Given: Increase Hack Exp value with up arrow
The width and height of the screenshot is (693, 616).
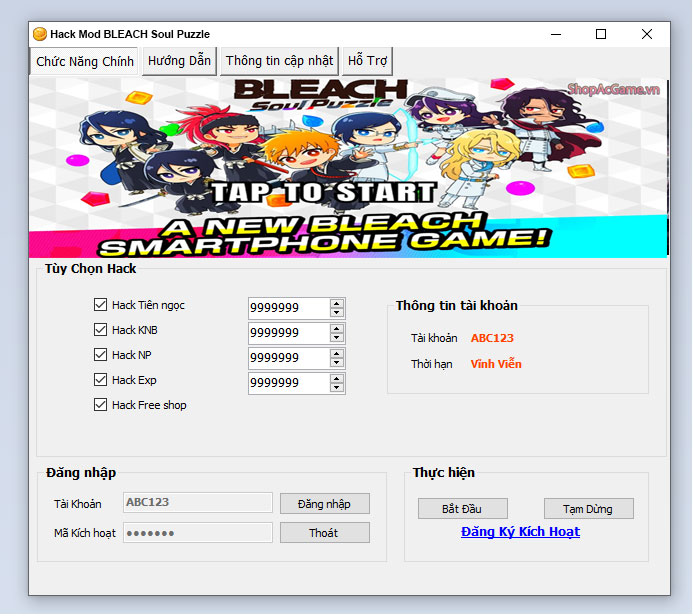Looking at the screenshot, I should [x=337, y=379].
